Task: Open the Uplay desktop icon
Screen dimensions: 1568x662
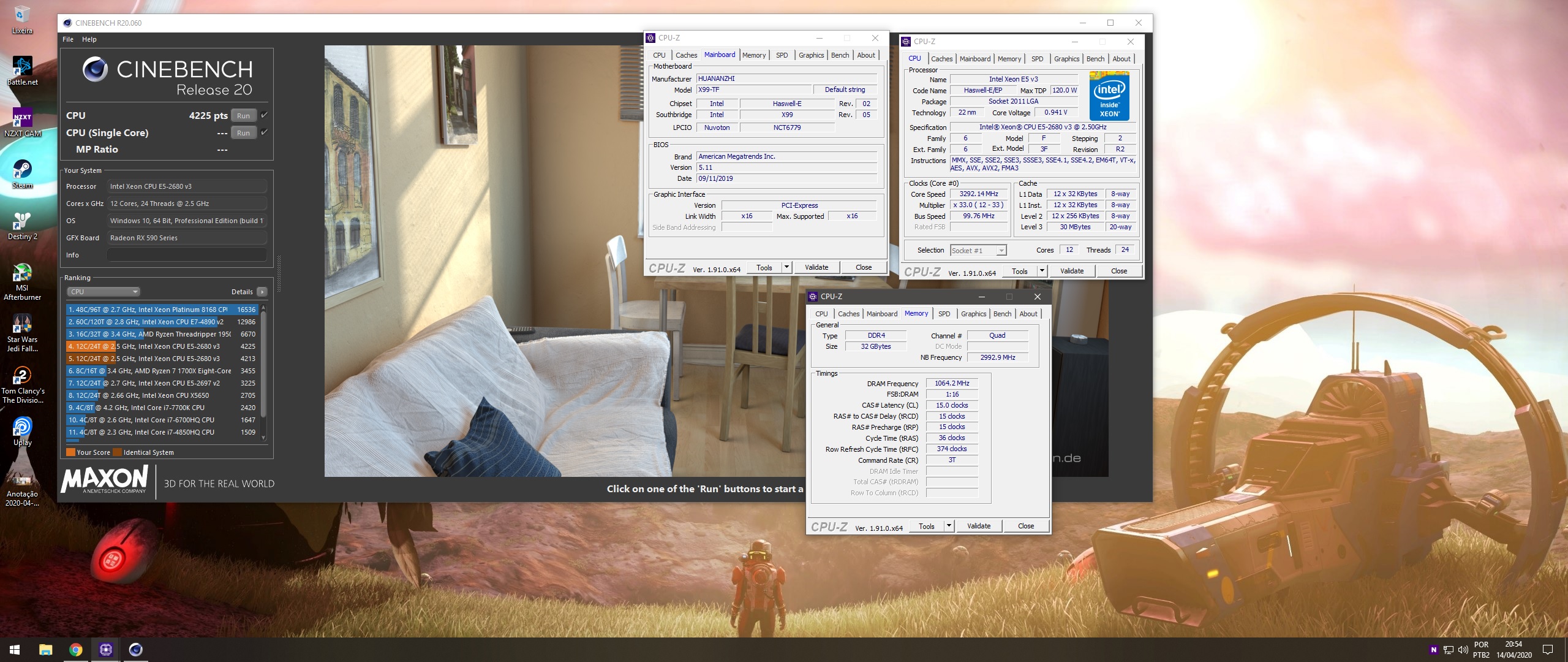Action: [22, 432]
